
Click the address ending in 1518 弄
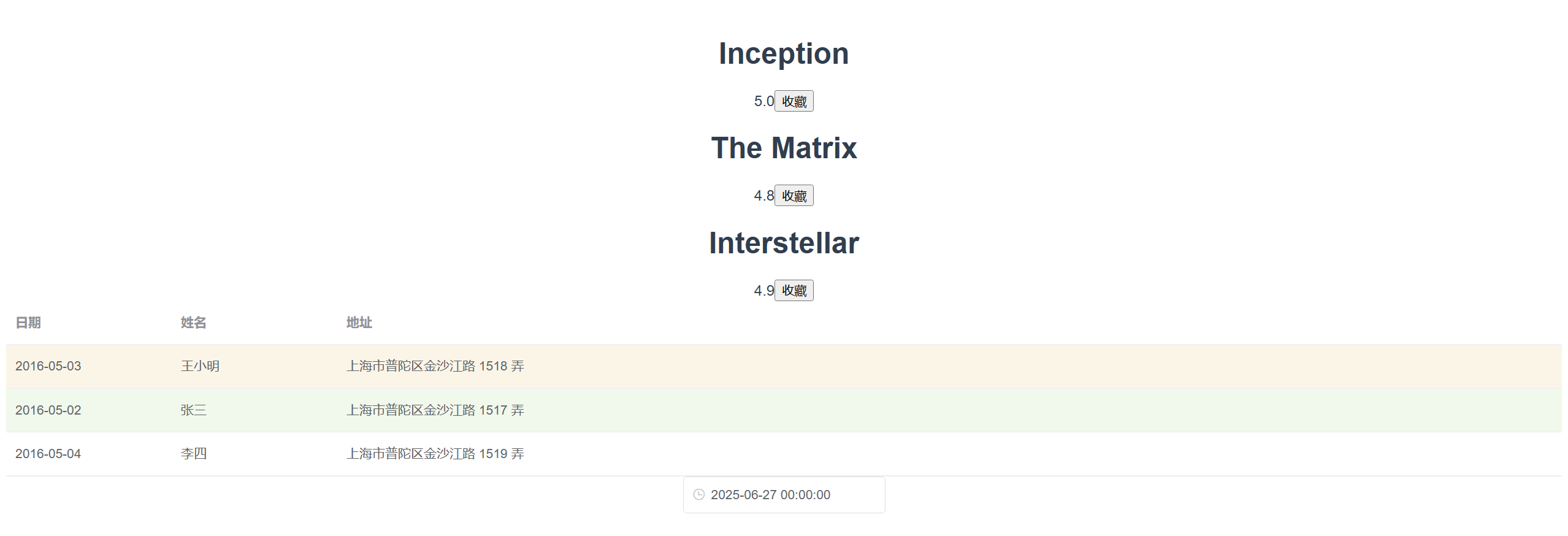point(435,366)
